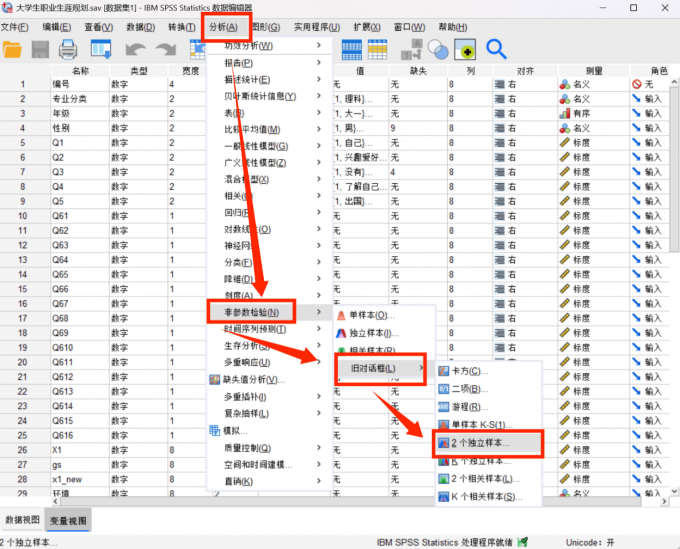Screen dimensions: 680x549
Task: Open the 数据(D) menu
Action: 141,27
